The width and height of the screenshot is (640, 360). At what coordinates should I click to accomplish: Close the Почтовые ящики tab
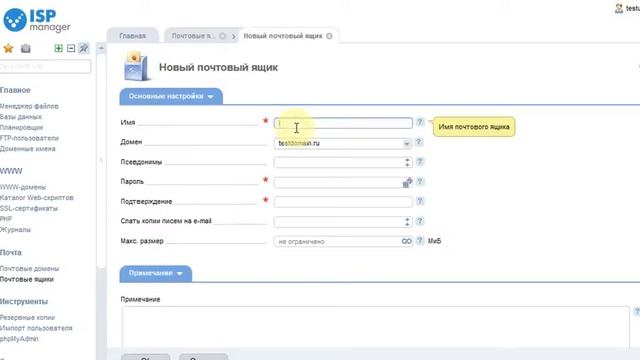222,36
